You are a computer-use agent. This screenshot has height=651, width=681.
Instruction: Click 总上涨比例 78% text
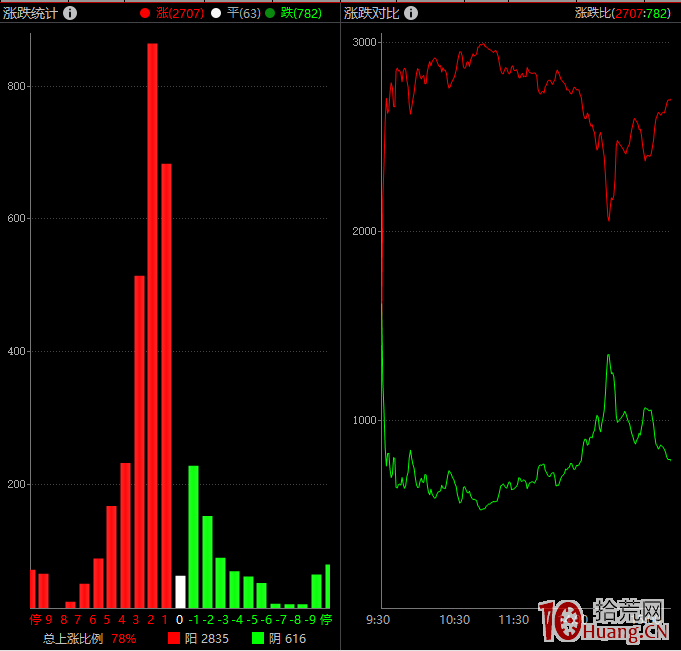click(89, 638)
